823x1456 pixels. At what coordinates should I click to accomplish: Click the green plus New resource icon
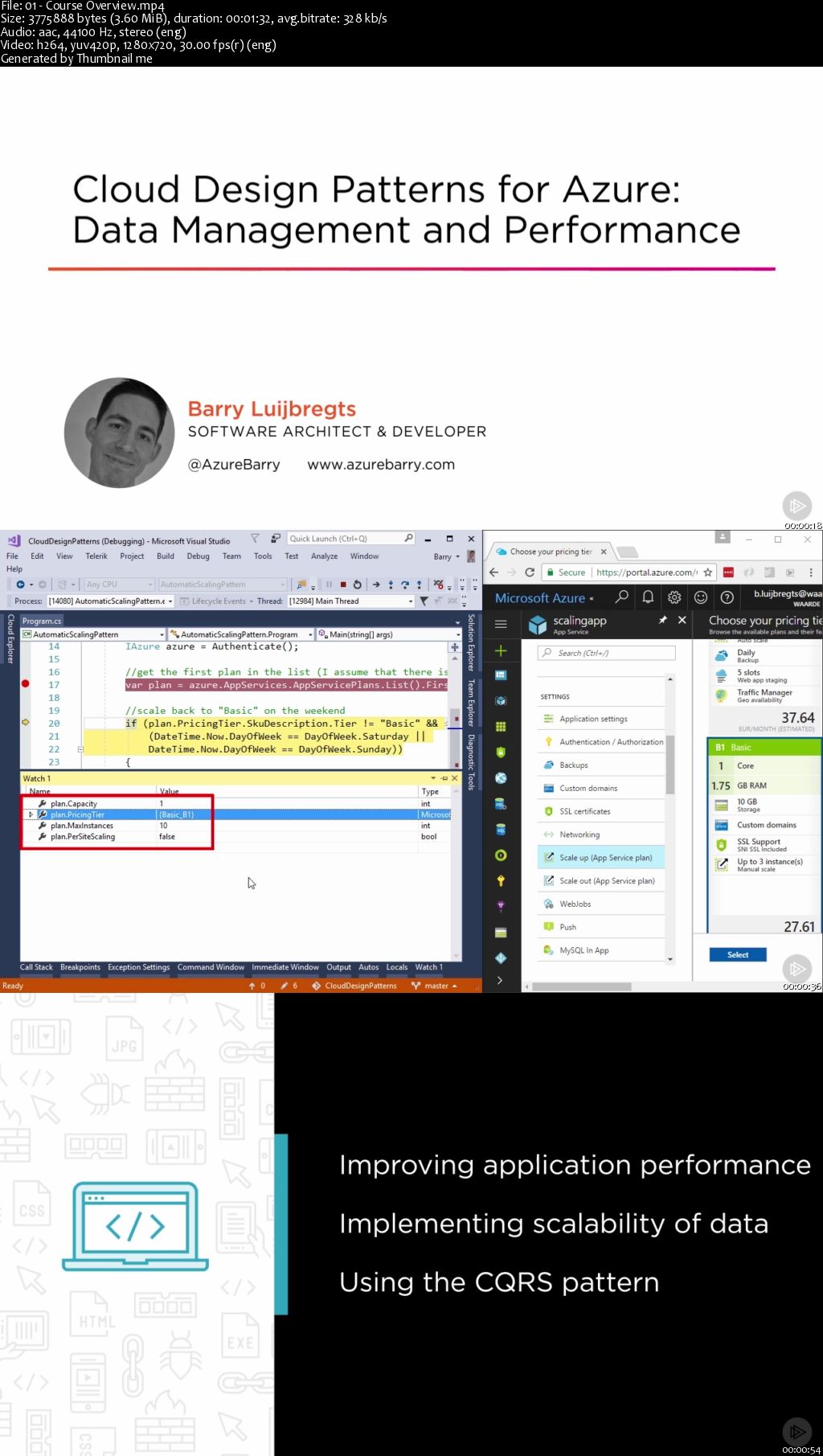point(501,650)
